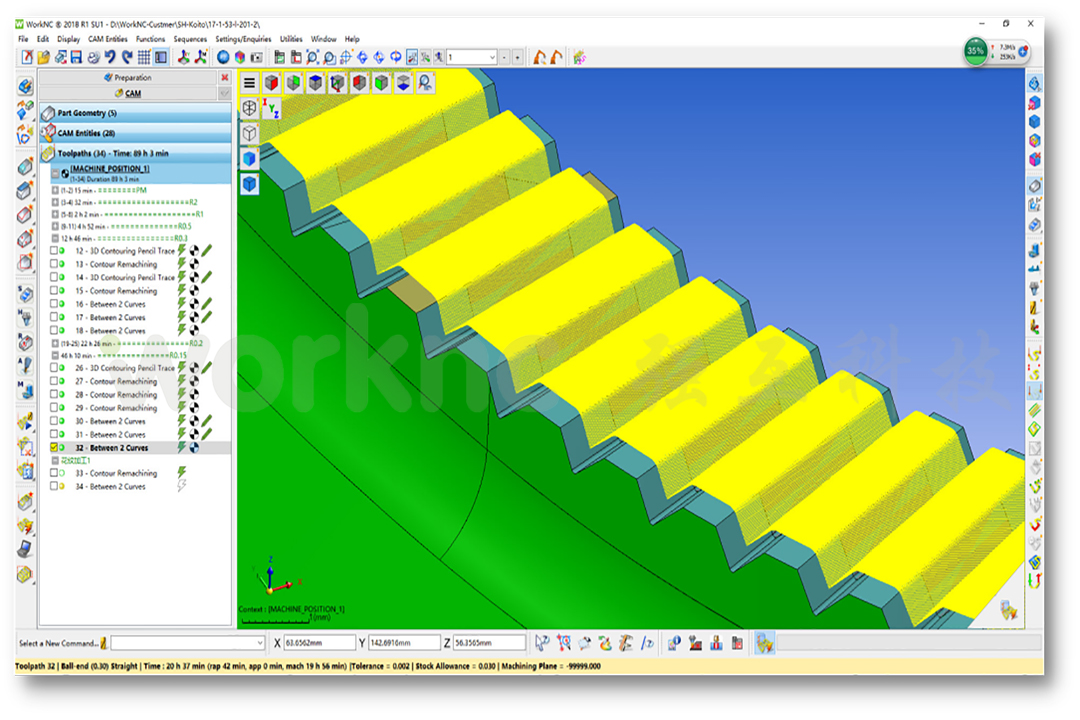This screenshot has width=1080, height=720.
Task: Open folder icon in the main toolbar
Action: point(43,57)
